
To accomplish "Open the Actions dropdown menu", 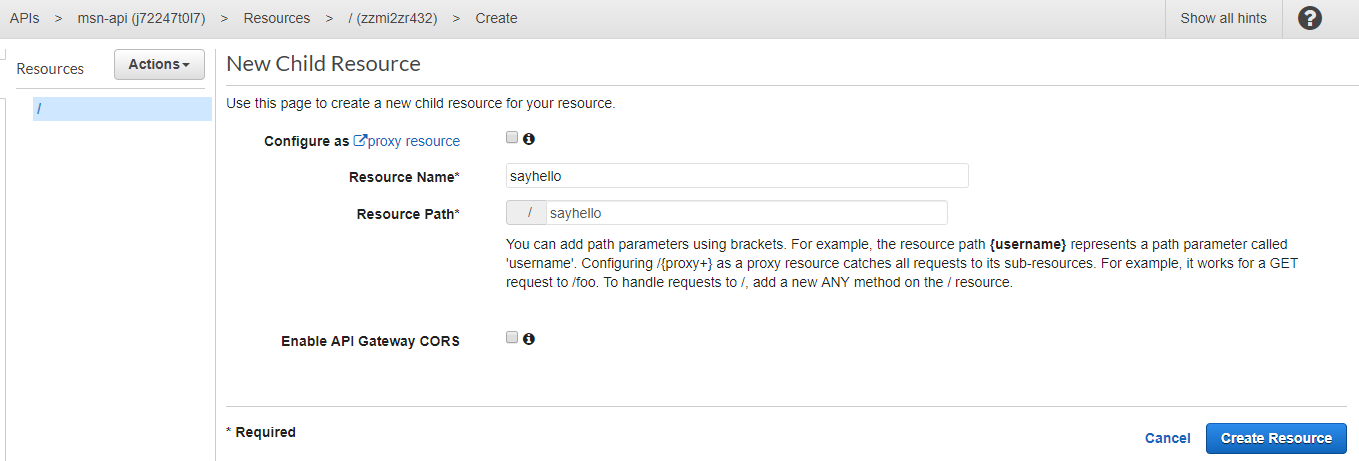I will coord(159,64).
